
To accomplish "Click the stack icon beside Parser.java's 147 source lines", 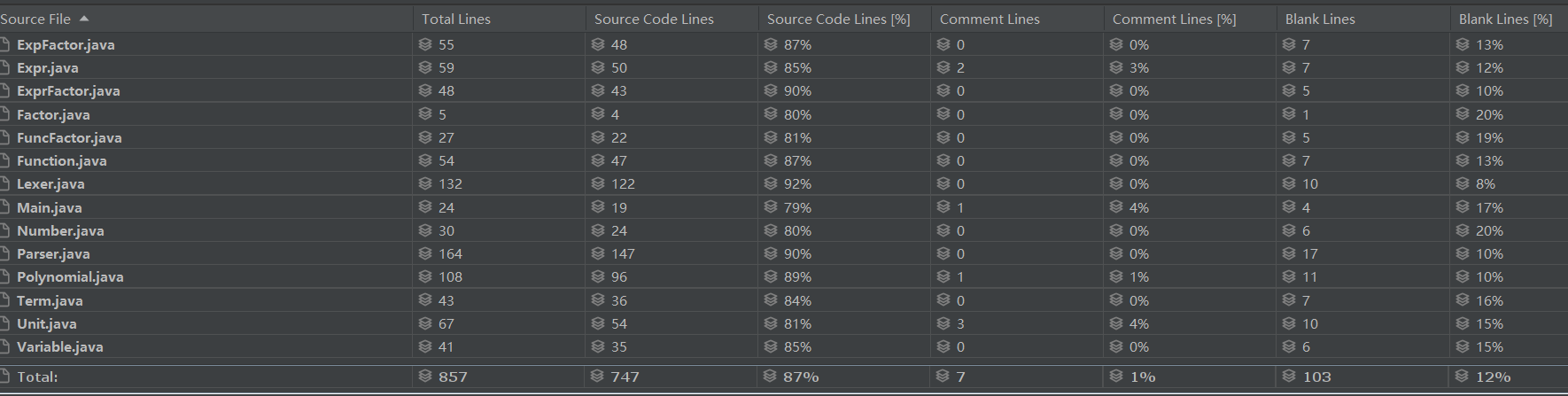I will 598,253.
